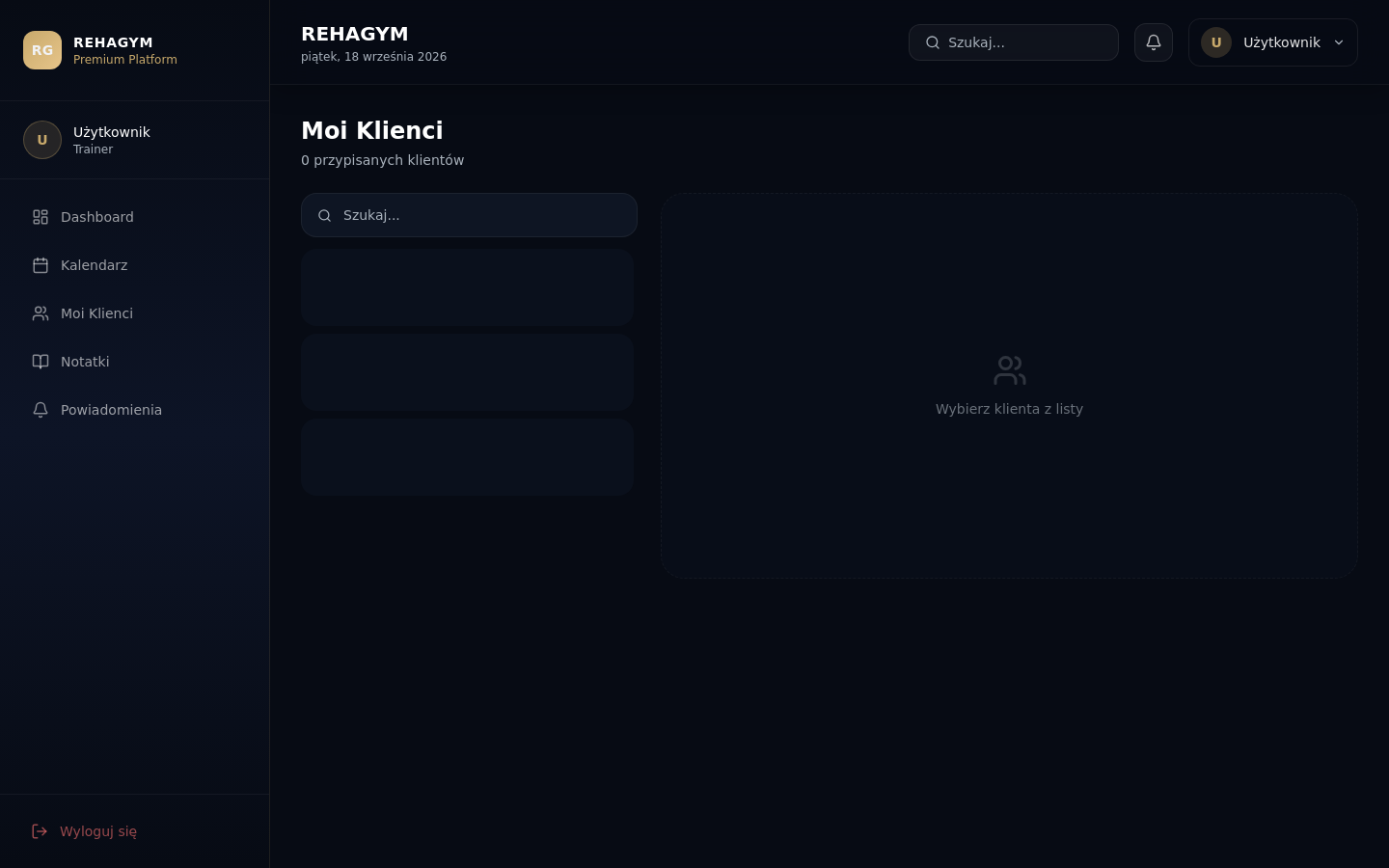Click the header search magnifier icon
Screen dimensions: 1389x868
933,42
